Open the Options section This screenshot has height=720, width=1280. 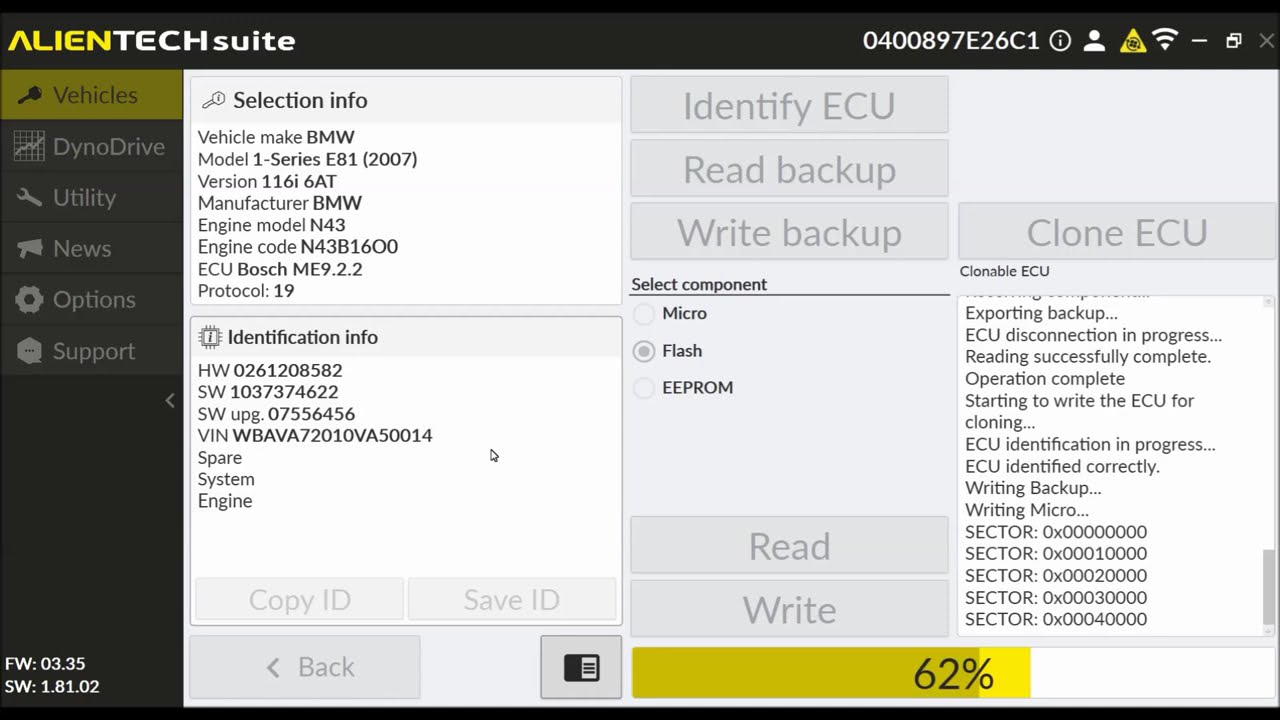[91, 299]
